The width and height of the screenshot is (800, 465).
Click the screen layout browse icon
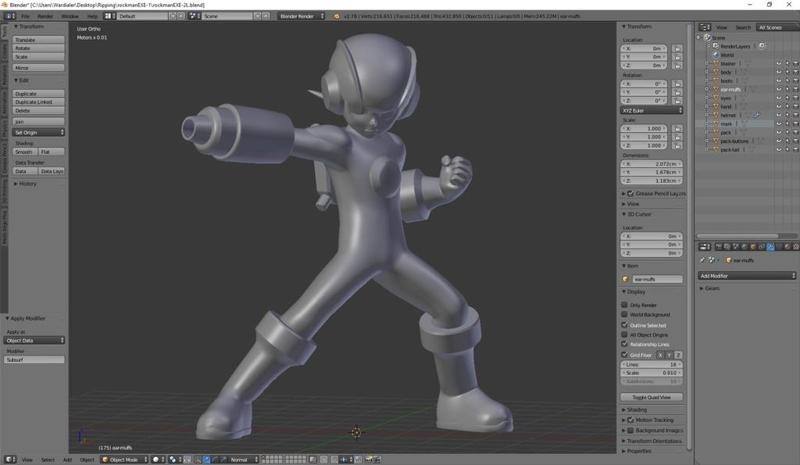109,16
